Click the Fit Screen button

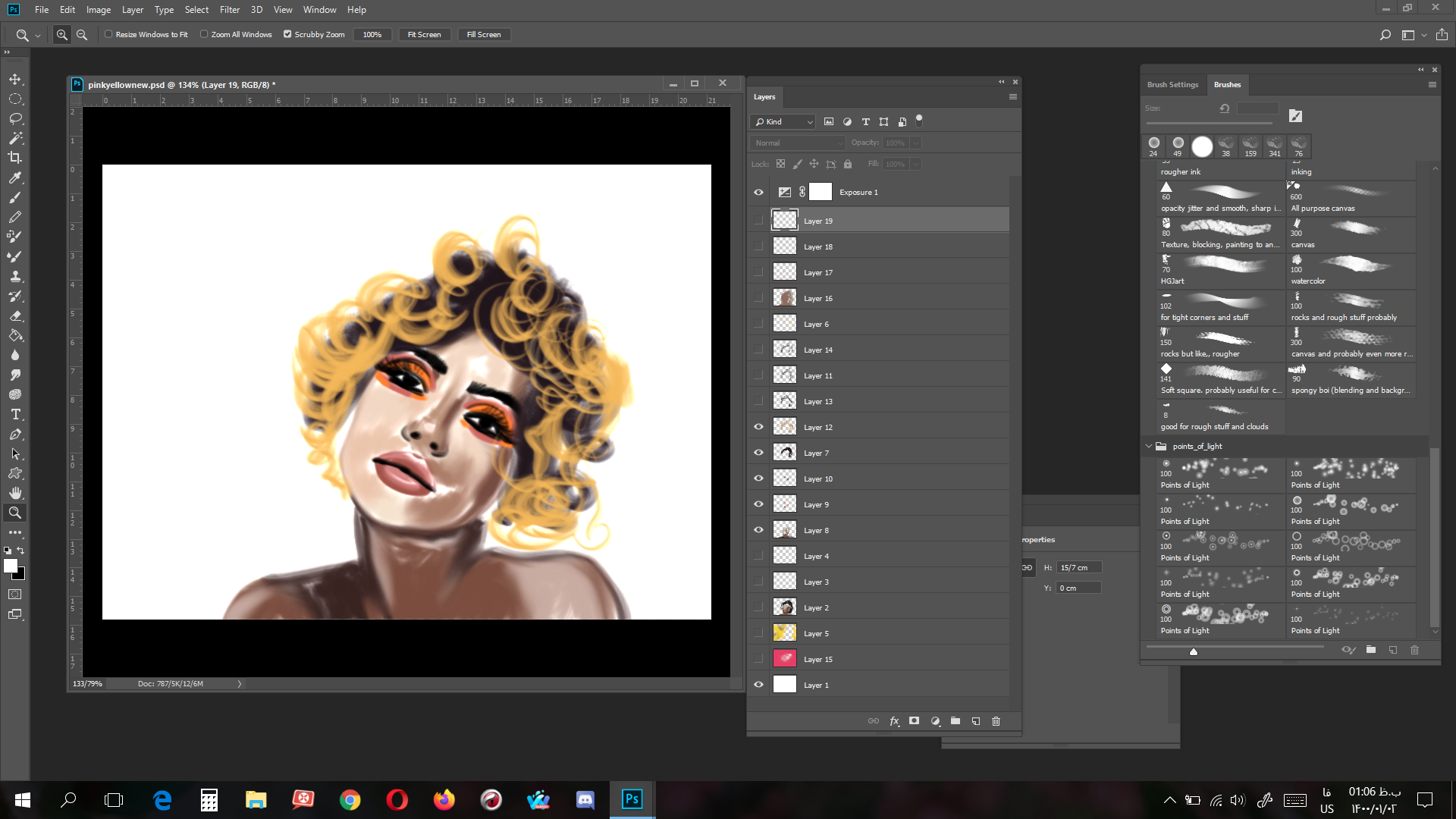click(x=424, y=35)
